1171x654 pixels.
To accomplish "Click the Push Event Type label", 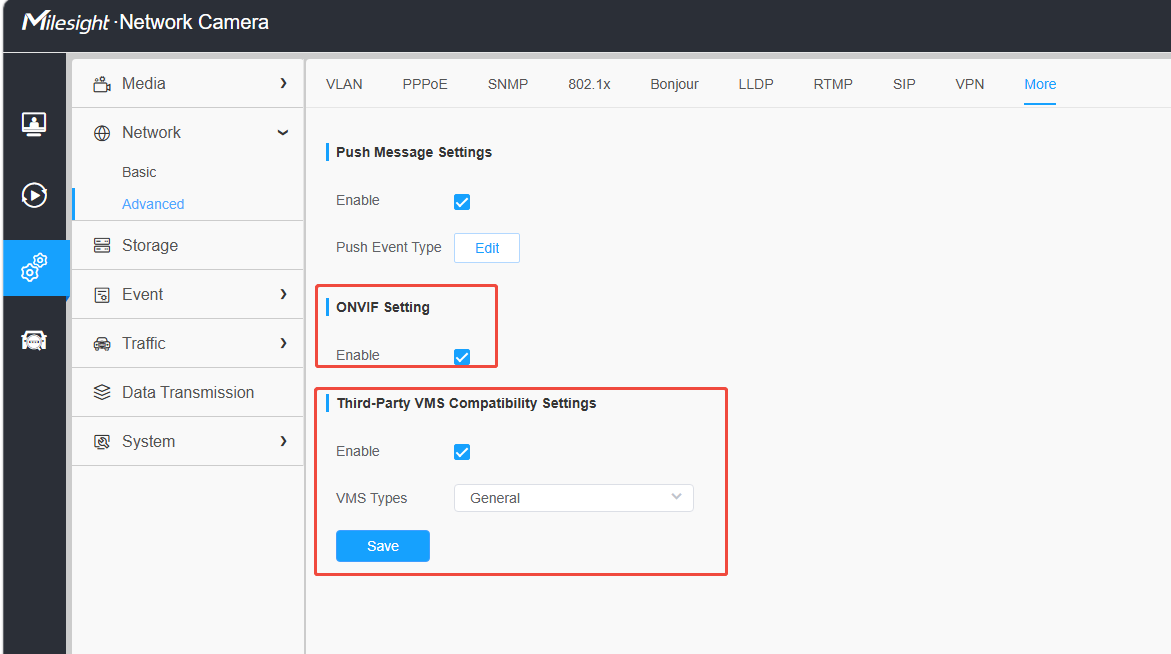I will (388, 247).
